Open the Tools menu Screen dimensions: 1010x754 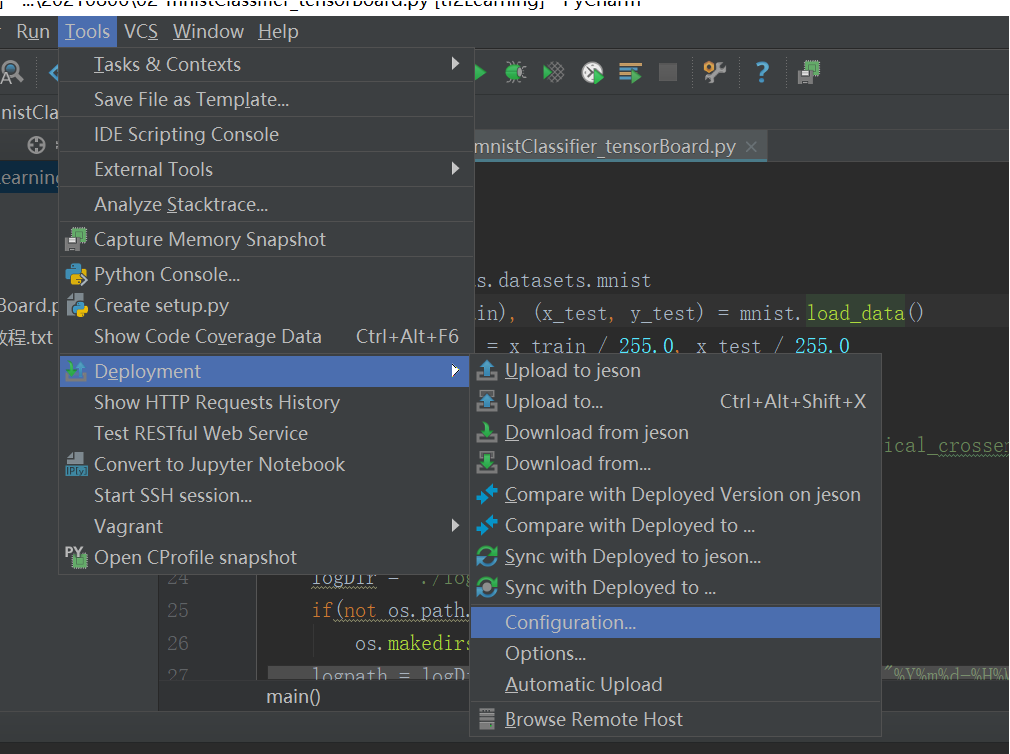click(x=88, y=32)
